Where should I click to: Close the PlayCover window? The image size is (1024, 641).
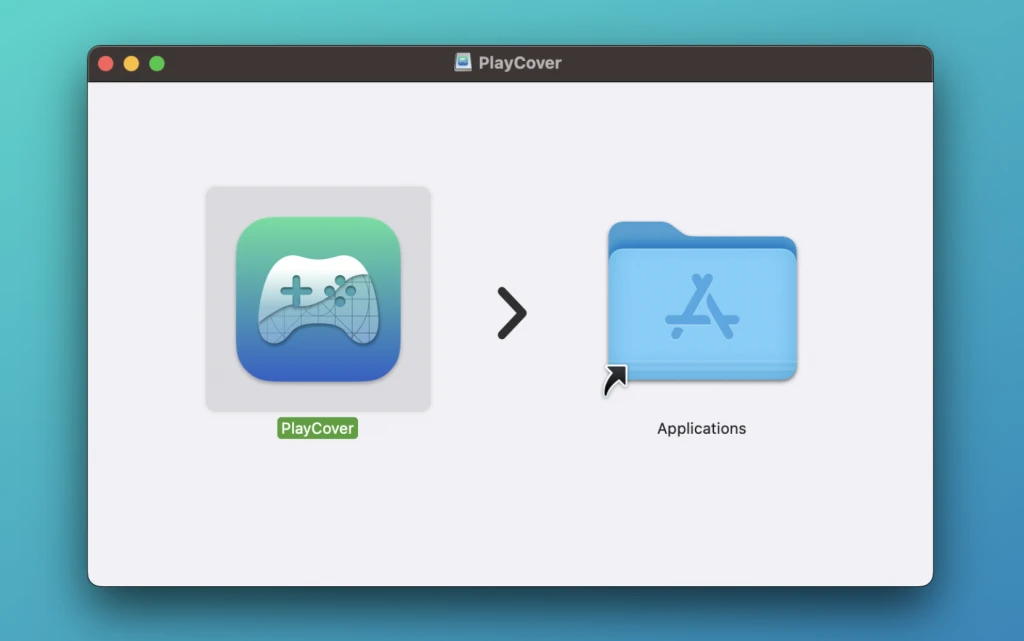click(106, 63)
